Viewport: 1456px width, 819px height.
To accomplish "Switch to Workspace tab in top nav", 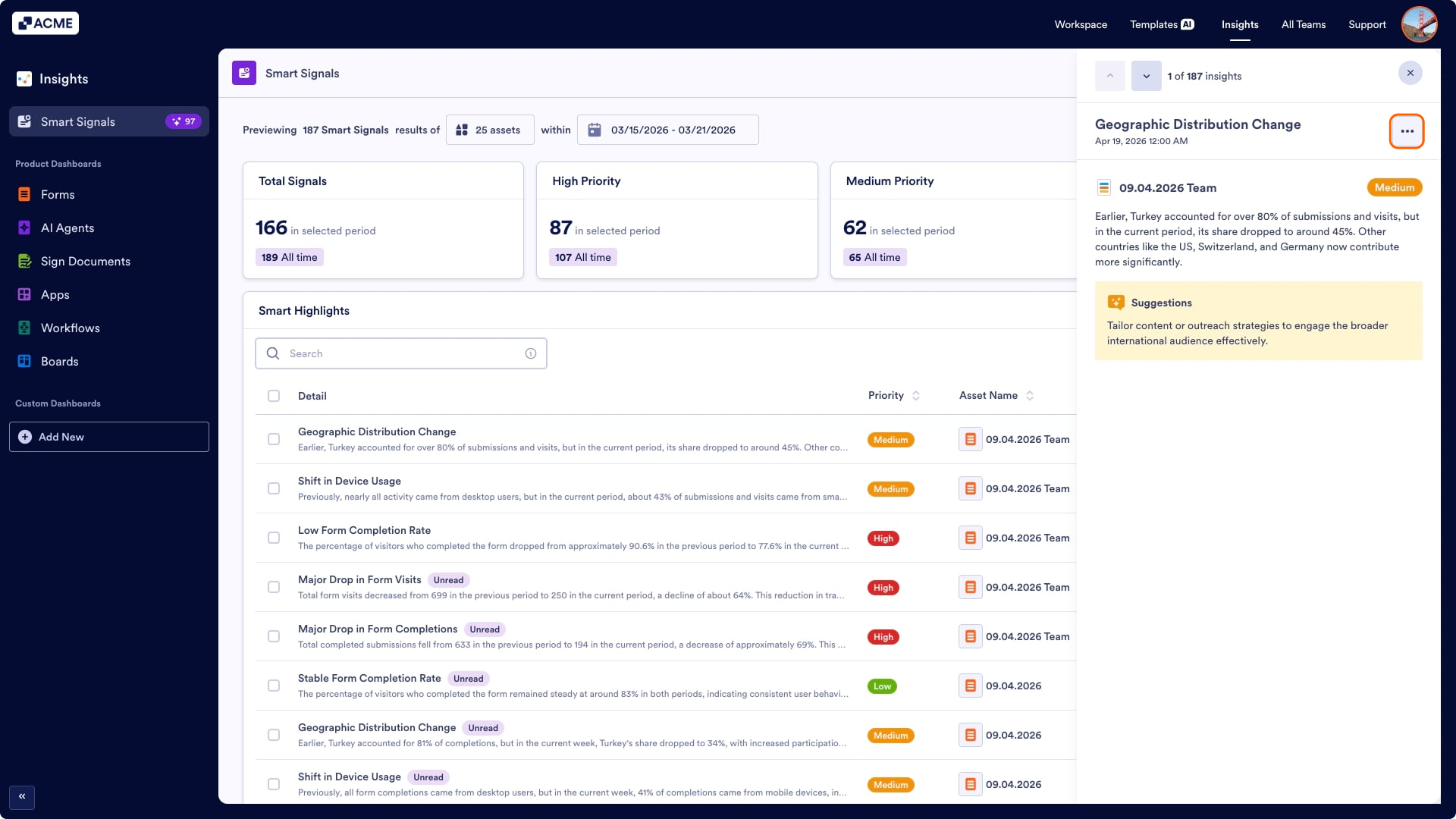I will coord(1081,24).
